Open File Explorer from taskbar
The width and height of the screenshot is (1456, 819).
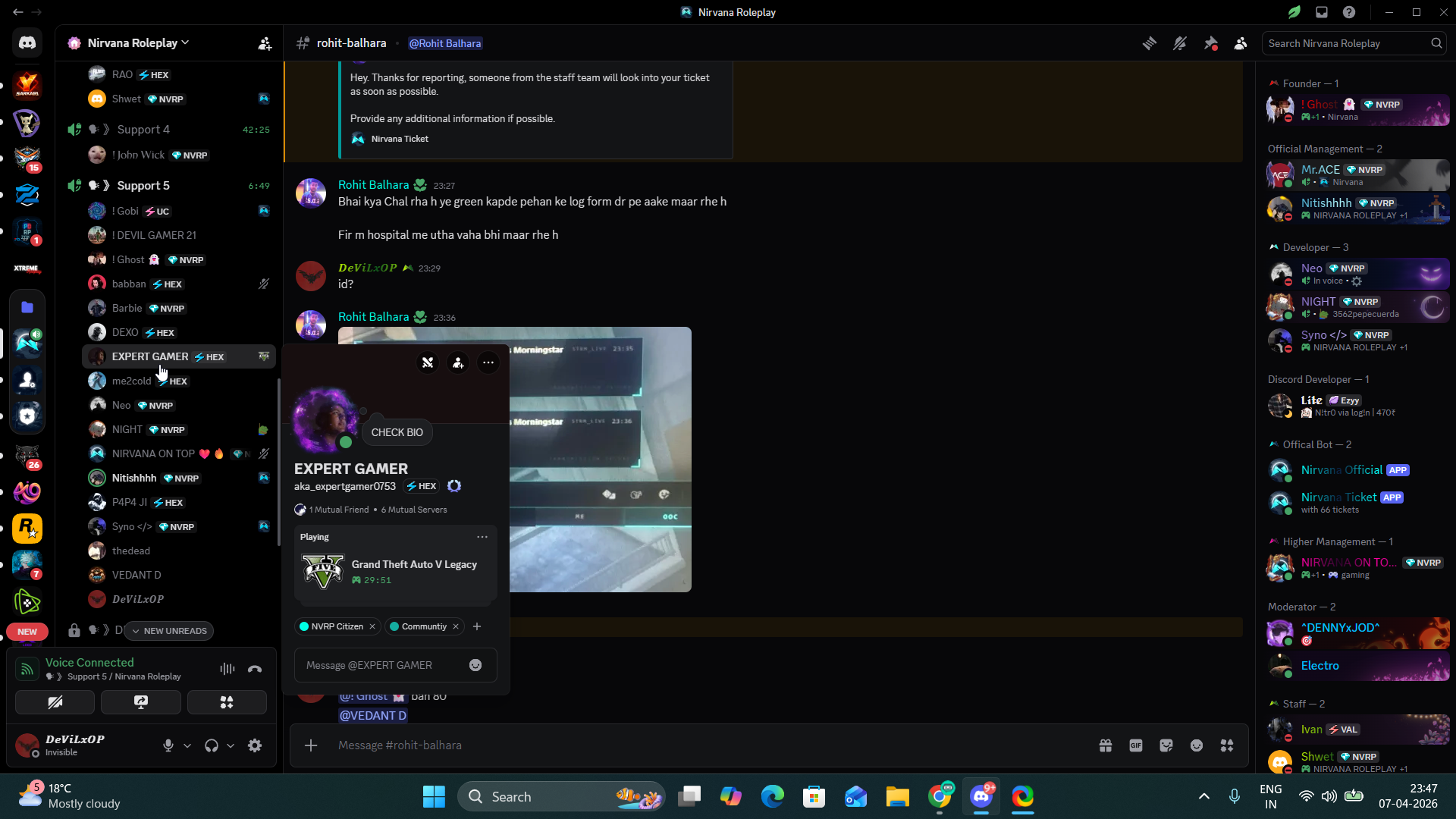pyautogui.click(x=898, y=797)
